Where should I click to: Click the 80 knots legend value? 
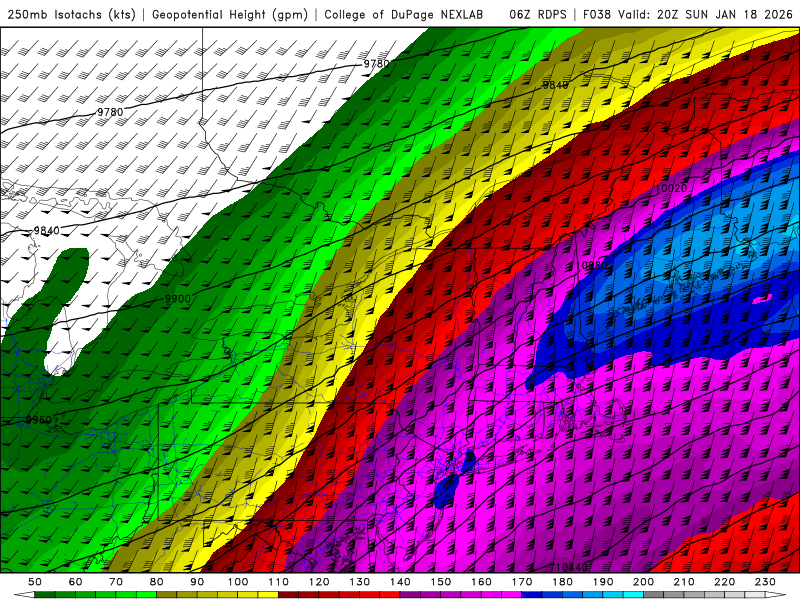click(157, 582)
